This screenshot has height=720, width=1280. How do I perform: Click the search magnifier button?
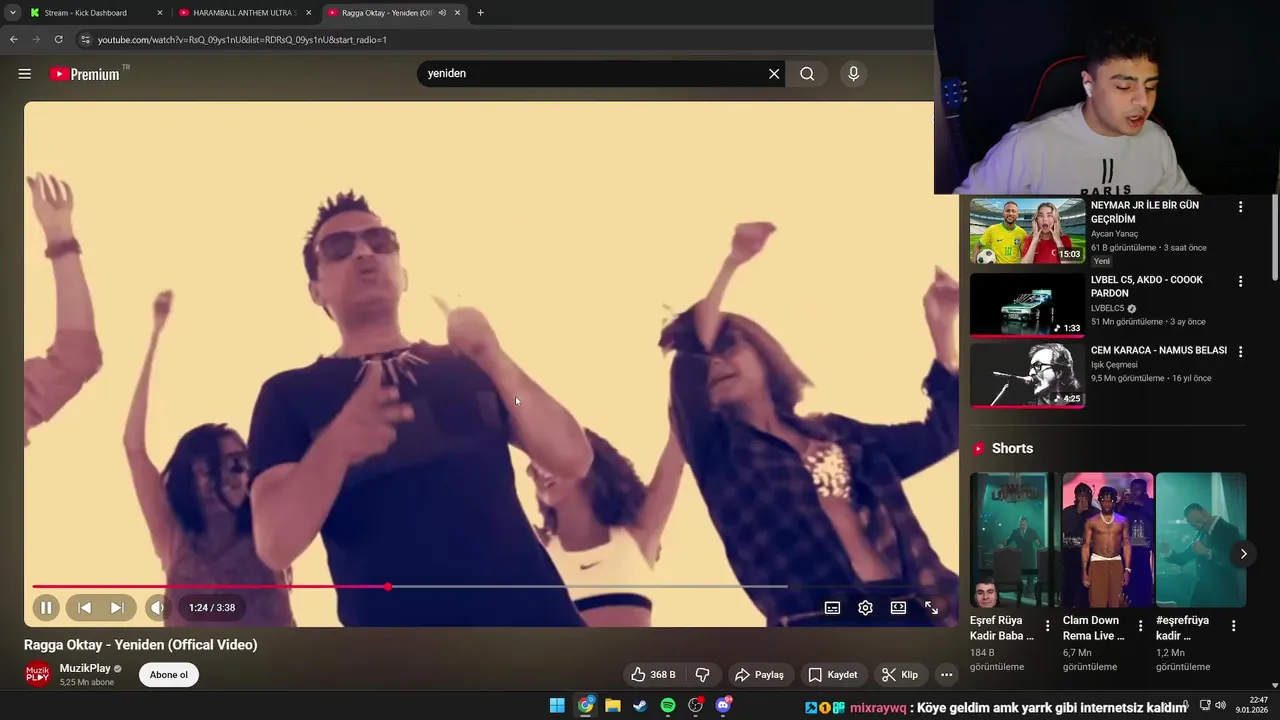tap(807, 74)
